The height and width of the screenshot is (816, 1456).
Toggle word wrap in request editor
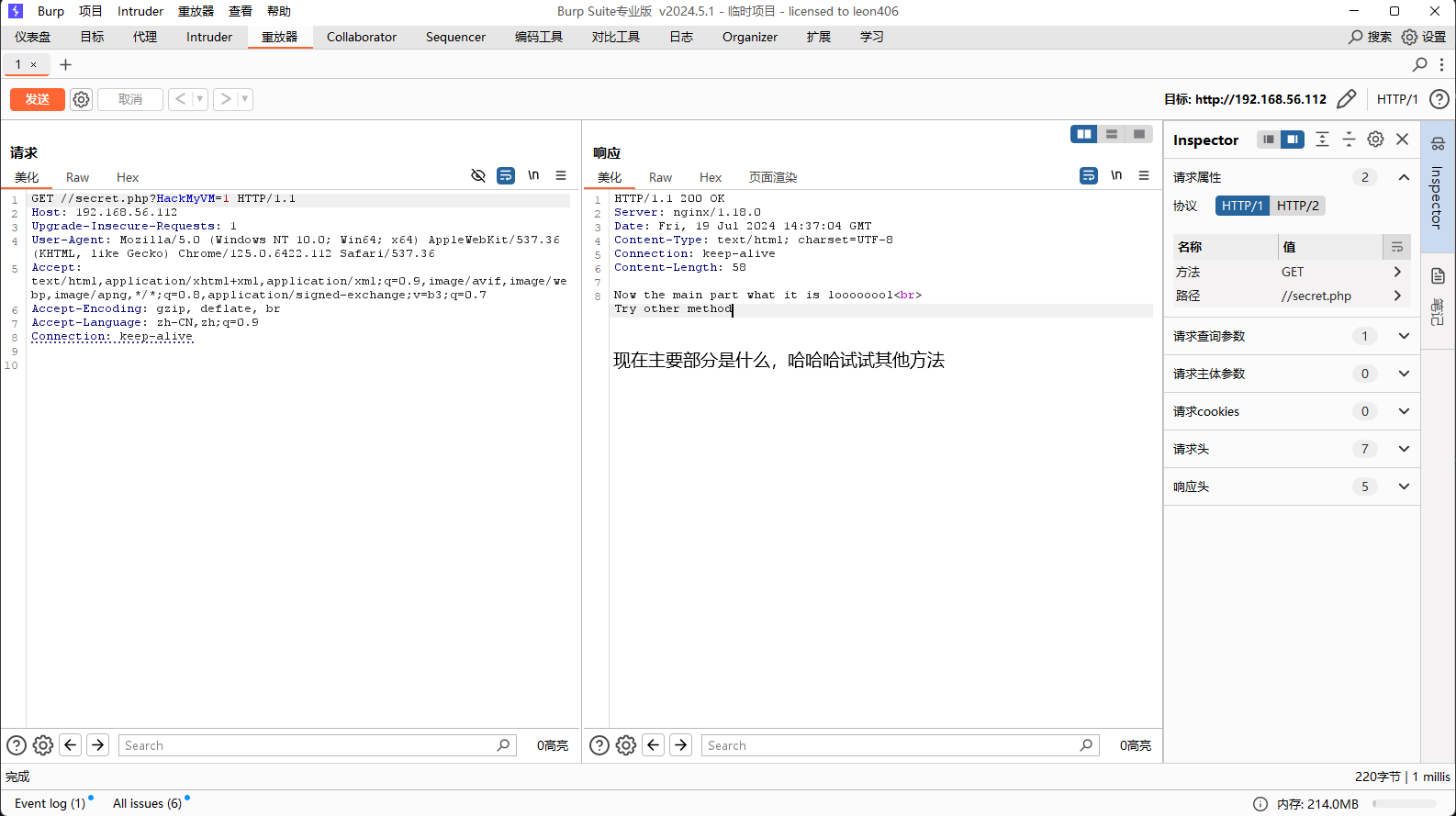coord(506,175)
